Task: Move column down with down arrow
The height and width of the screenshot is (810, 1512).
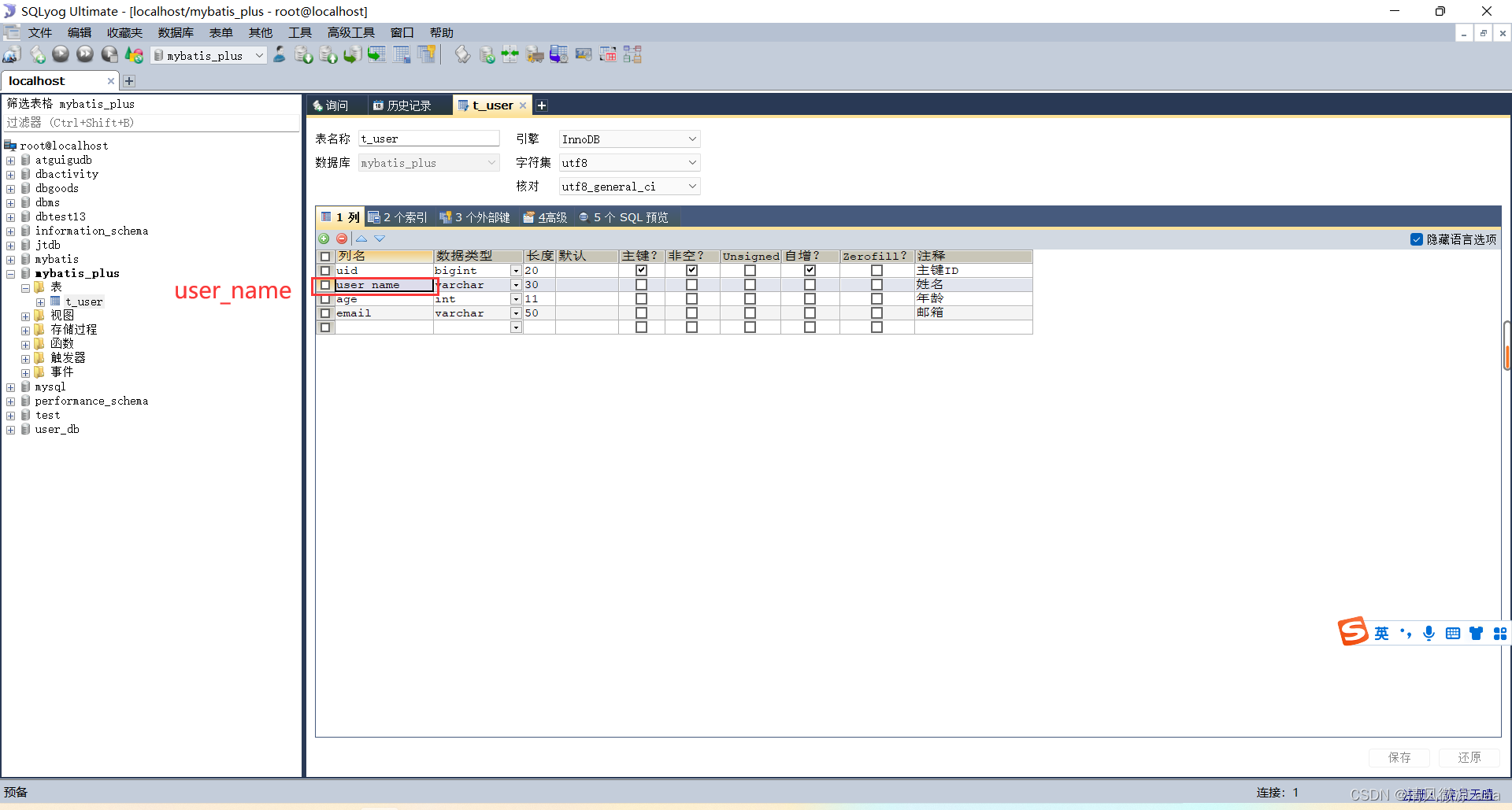Action: [380, 239]
